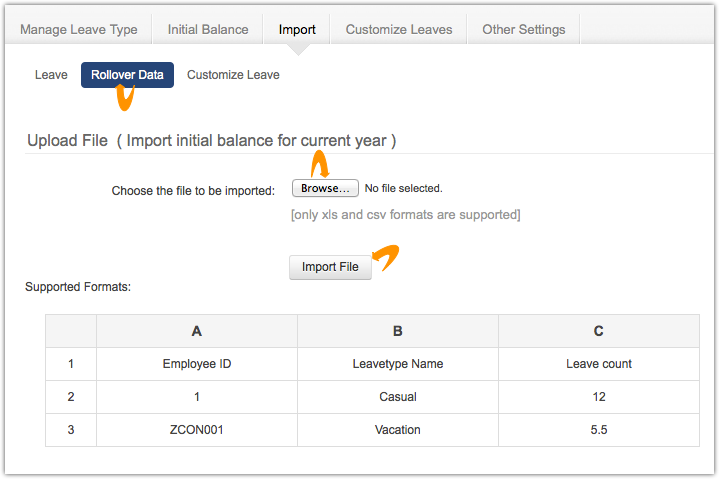Select row number 2 header
Image resolution: width=719 pixels, height=479 pixels.
71,397
